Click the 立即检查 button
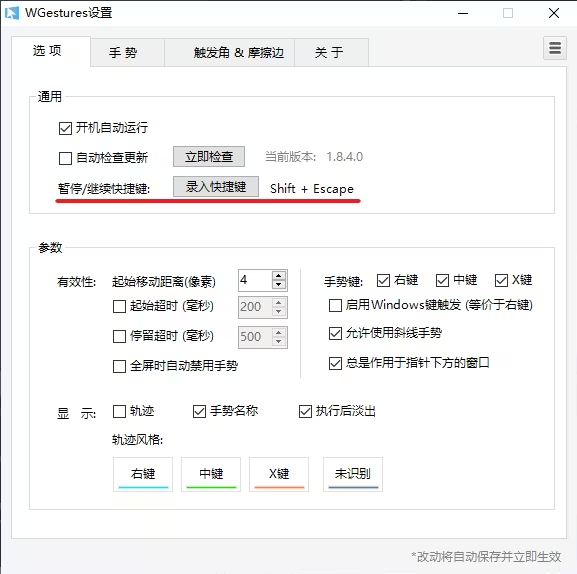This screenshot has width=577, height=574. coord(209,156)
